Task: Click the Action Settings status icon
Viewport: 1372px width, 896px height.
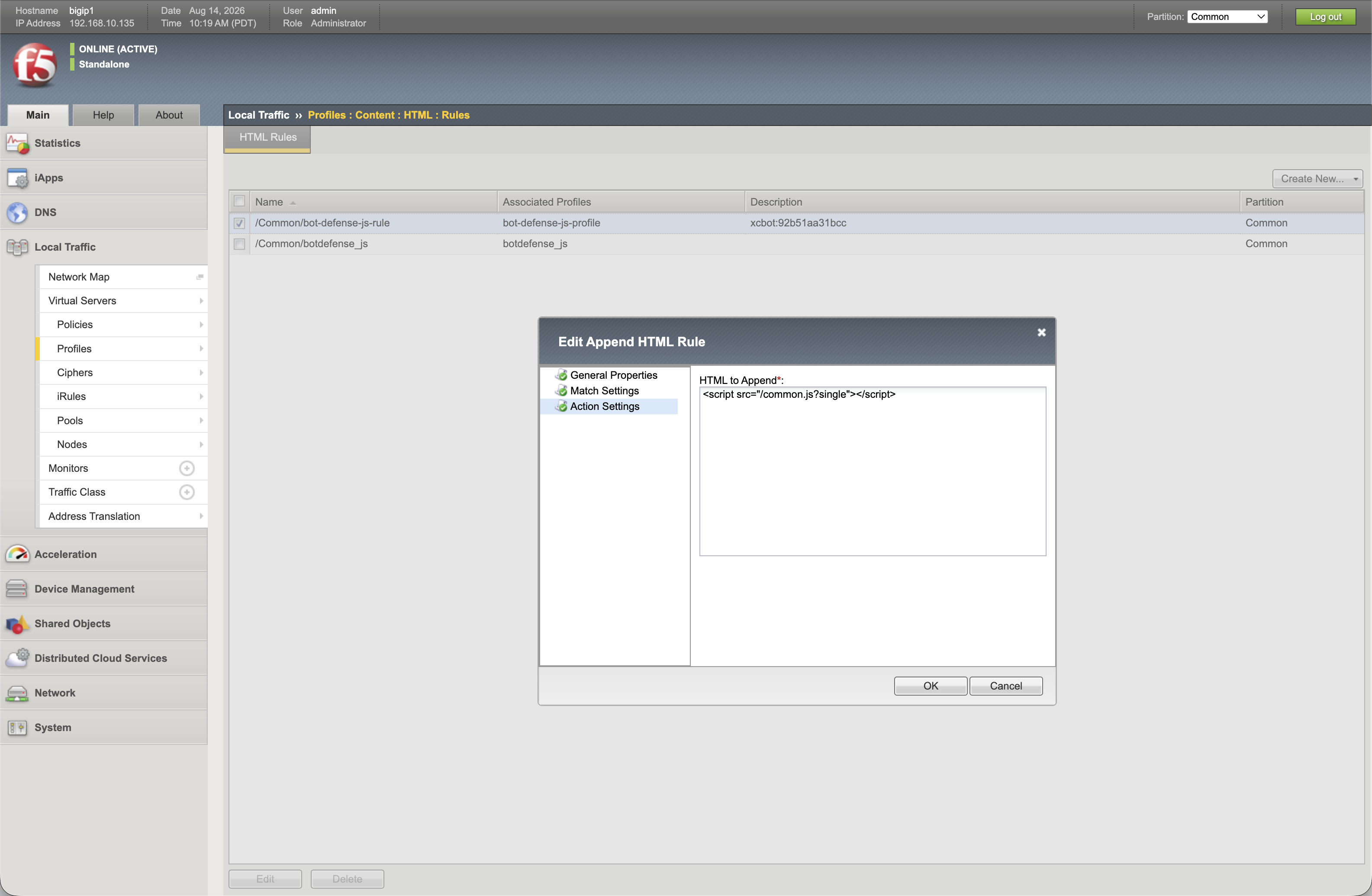Action: point(561,406)
